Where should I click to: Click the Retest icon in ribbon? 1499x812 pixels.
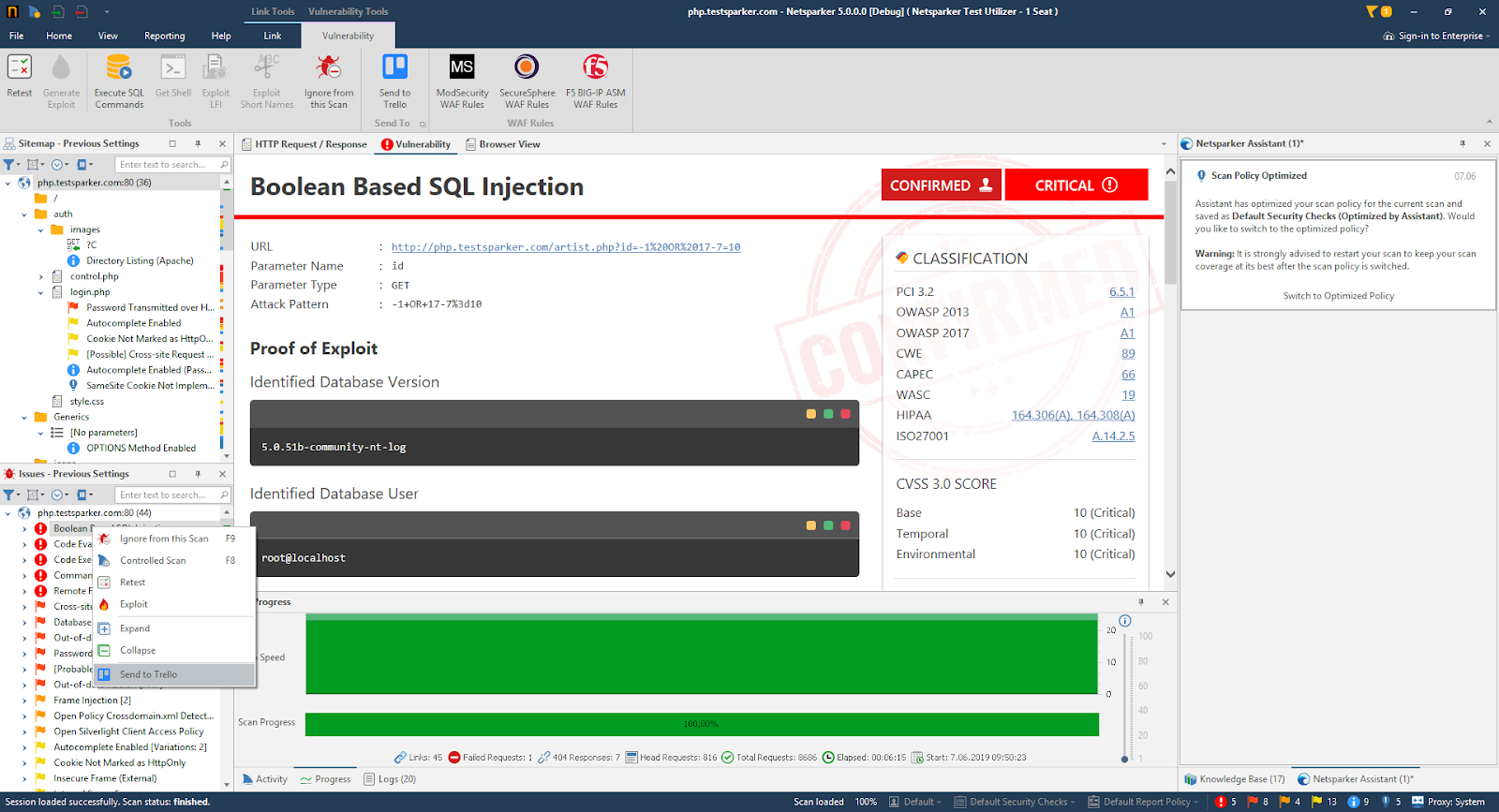tap(19, 68)
